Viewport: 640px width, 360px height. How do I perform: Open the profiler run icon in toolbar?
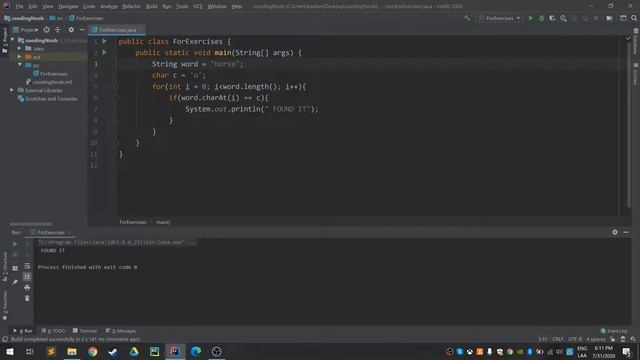tap(563, 18)
